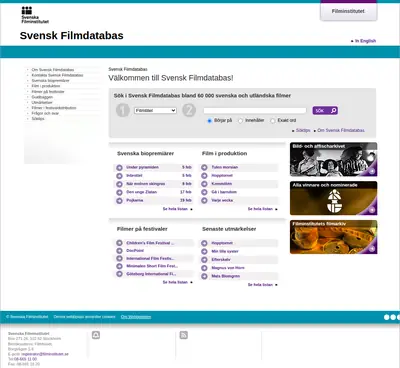Screen dimensions: 400x368
Task: Open Söktips in sidebar menu
Action: pyautogui.click(x=38, y=119)
